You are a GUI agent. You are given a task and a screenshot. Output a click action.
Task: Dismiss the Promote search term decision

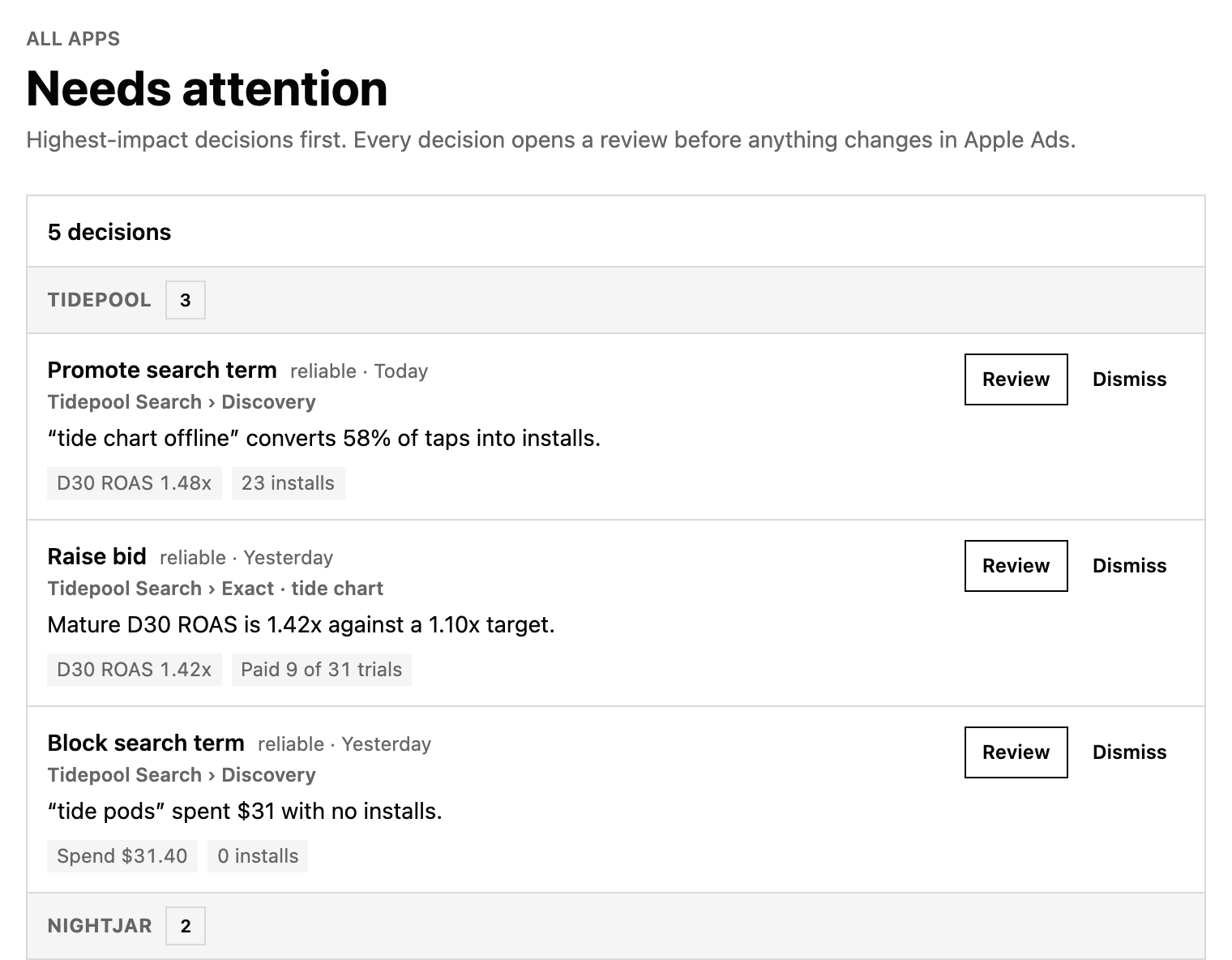click(1129, 379)
